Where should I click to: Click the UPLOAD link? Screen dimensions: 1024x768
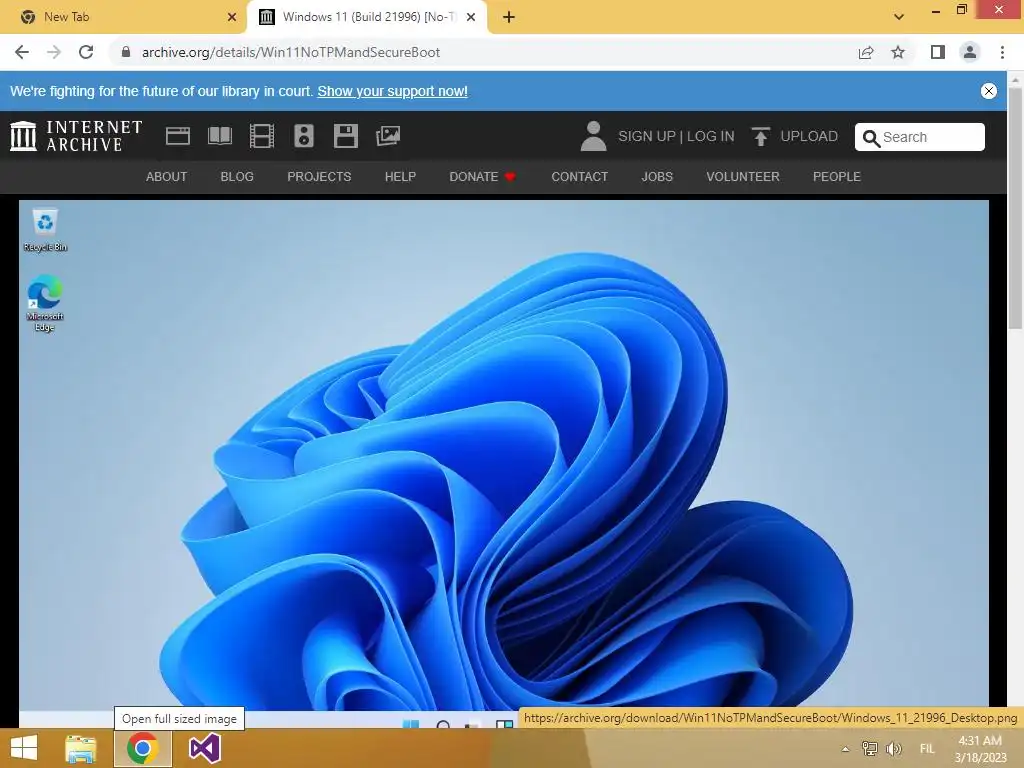809,136
